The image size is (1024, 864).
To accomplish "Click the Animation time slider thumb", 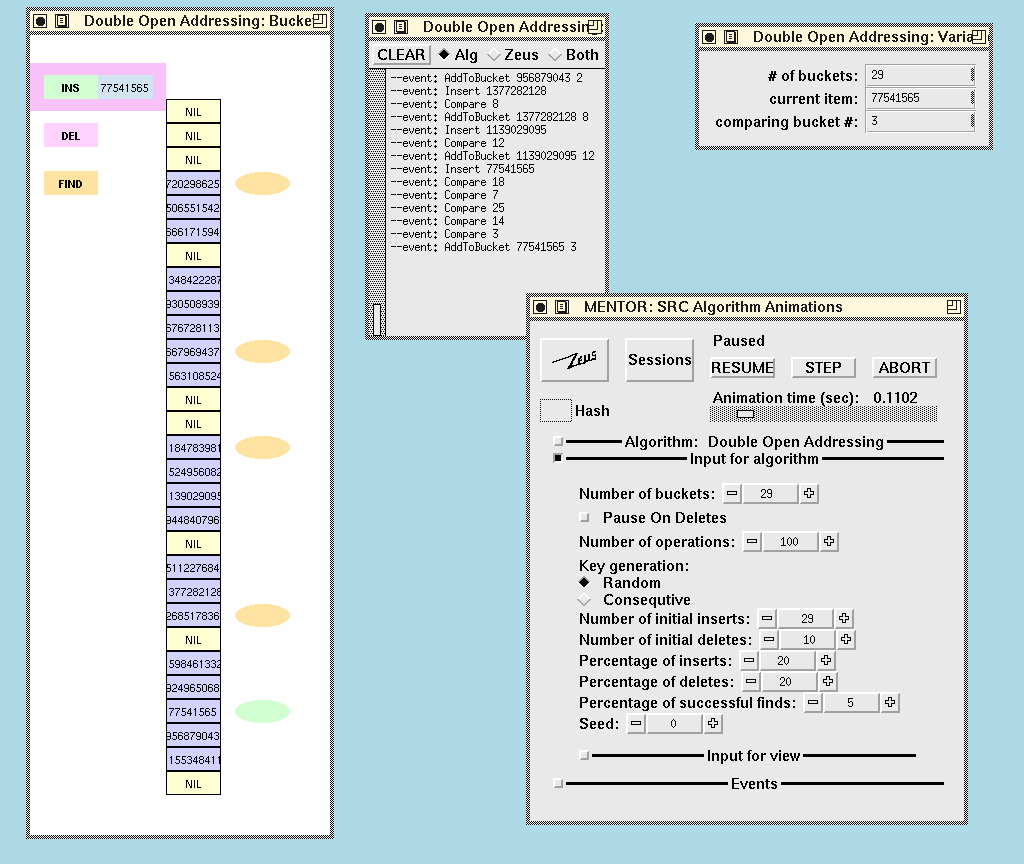I will coord(745,414).
